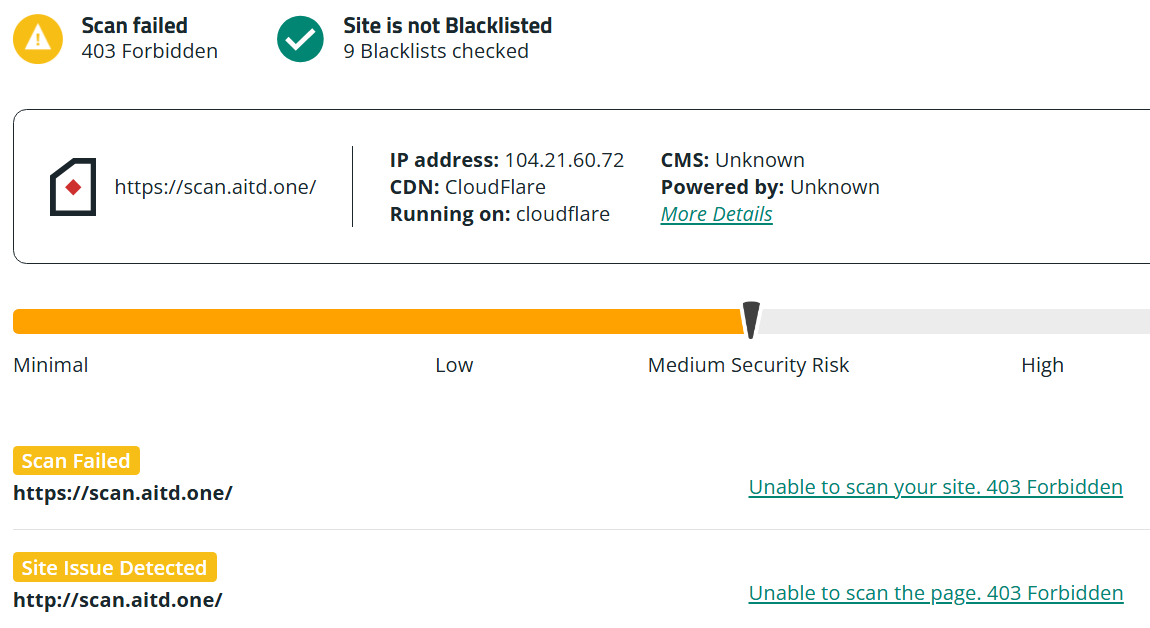
Task: Open "Unable to scan the page" link
Action: (x=935, y=593)
